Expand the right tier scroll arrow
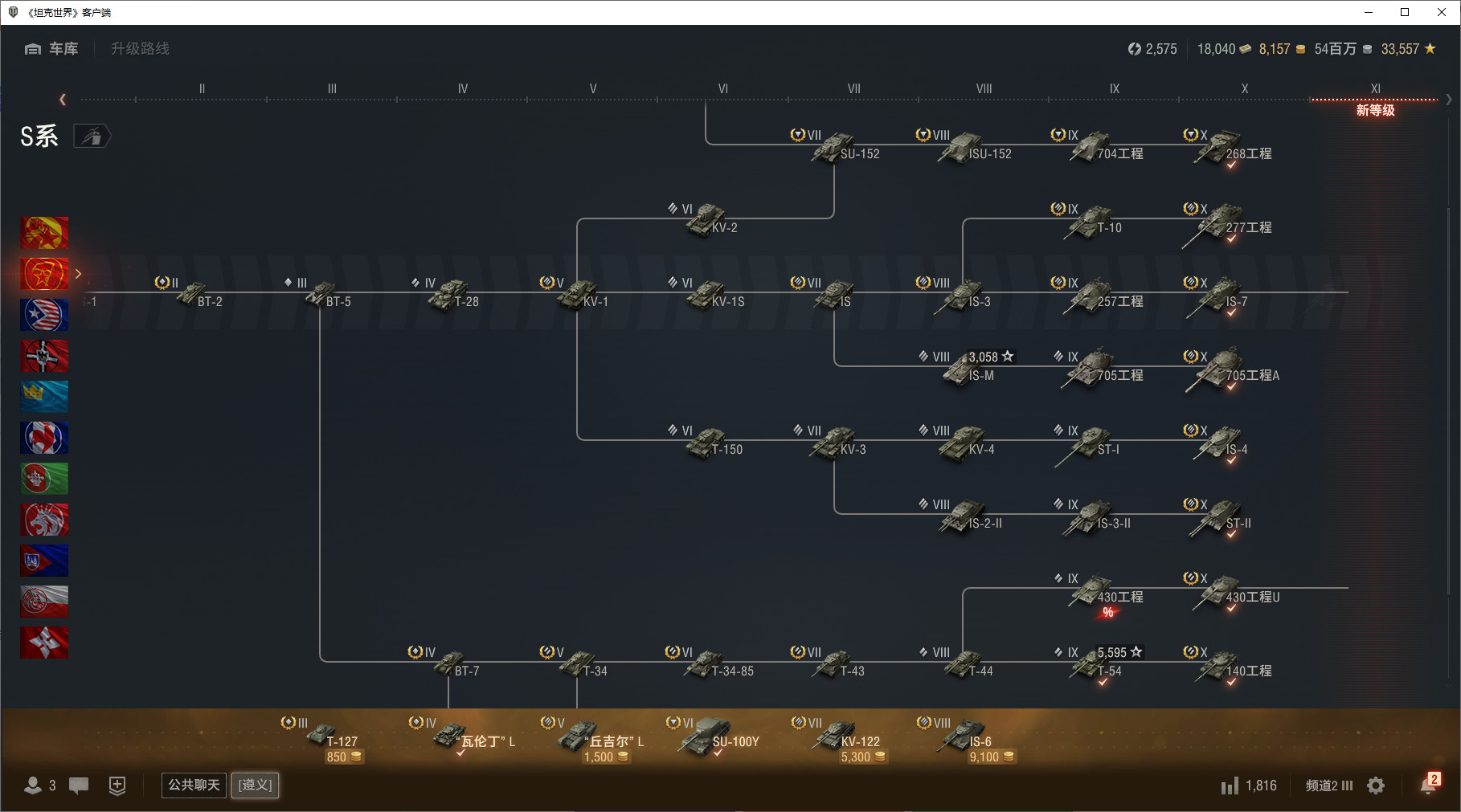This screenshot has width=1461, height=812. pos(1449,100)
